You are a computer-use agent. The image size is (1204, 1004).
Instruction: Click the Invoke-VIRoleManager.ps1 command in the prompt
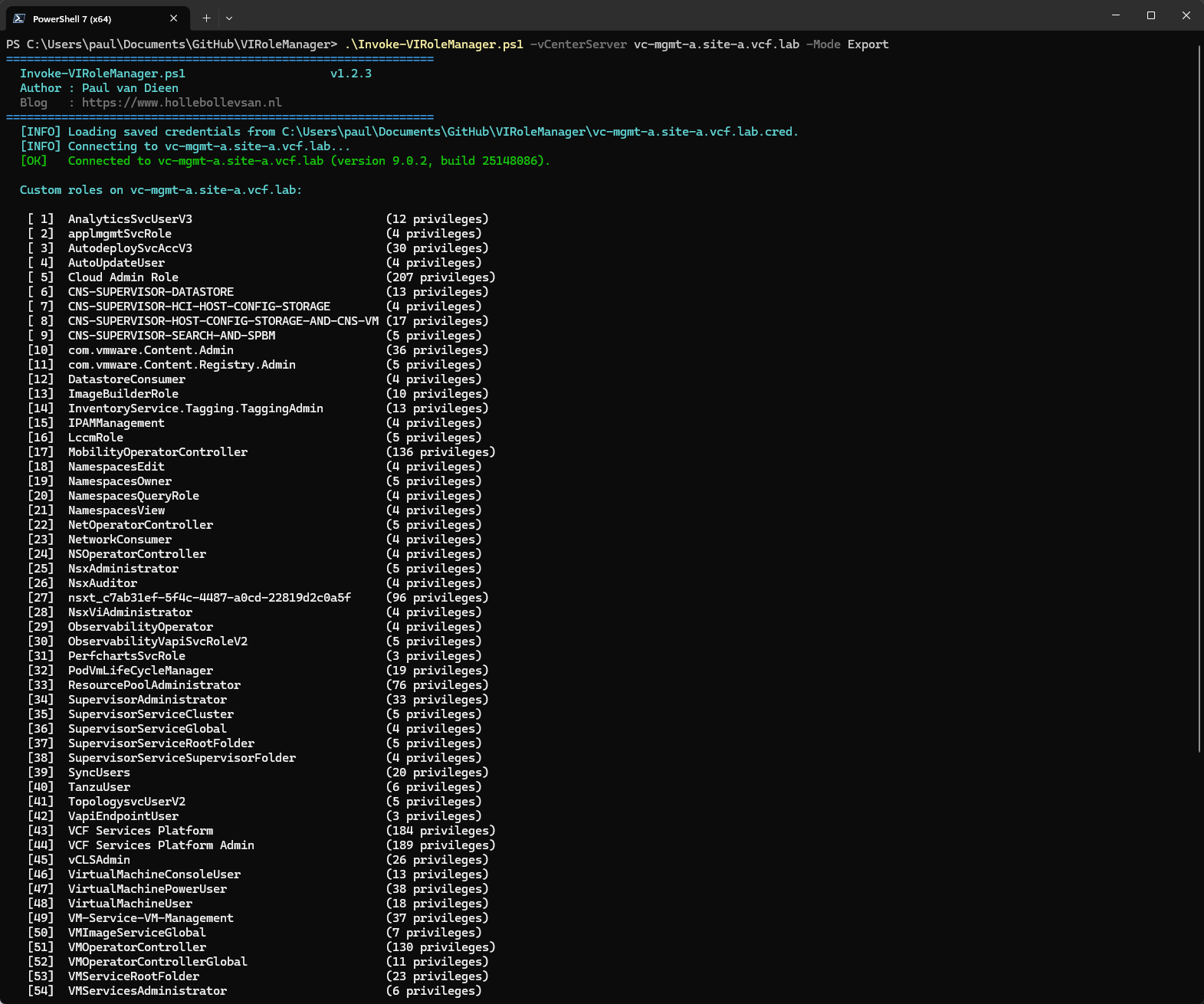pos(434,44)
